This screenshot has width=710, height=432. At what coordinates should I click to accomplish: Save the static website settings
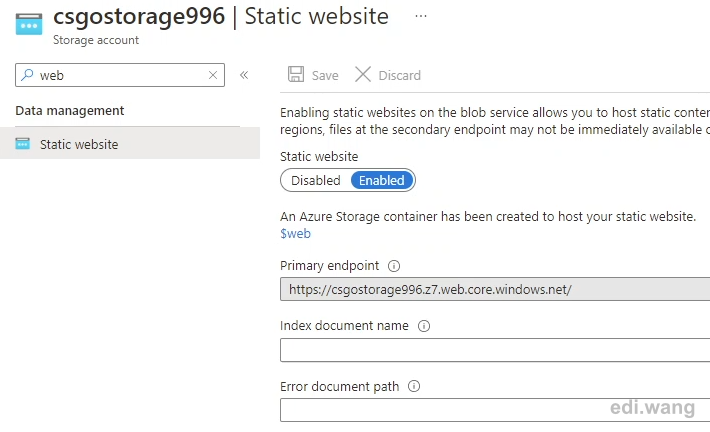[x=313, y=75]
